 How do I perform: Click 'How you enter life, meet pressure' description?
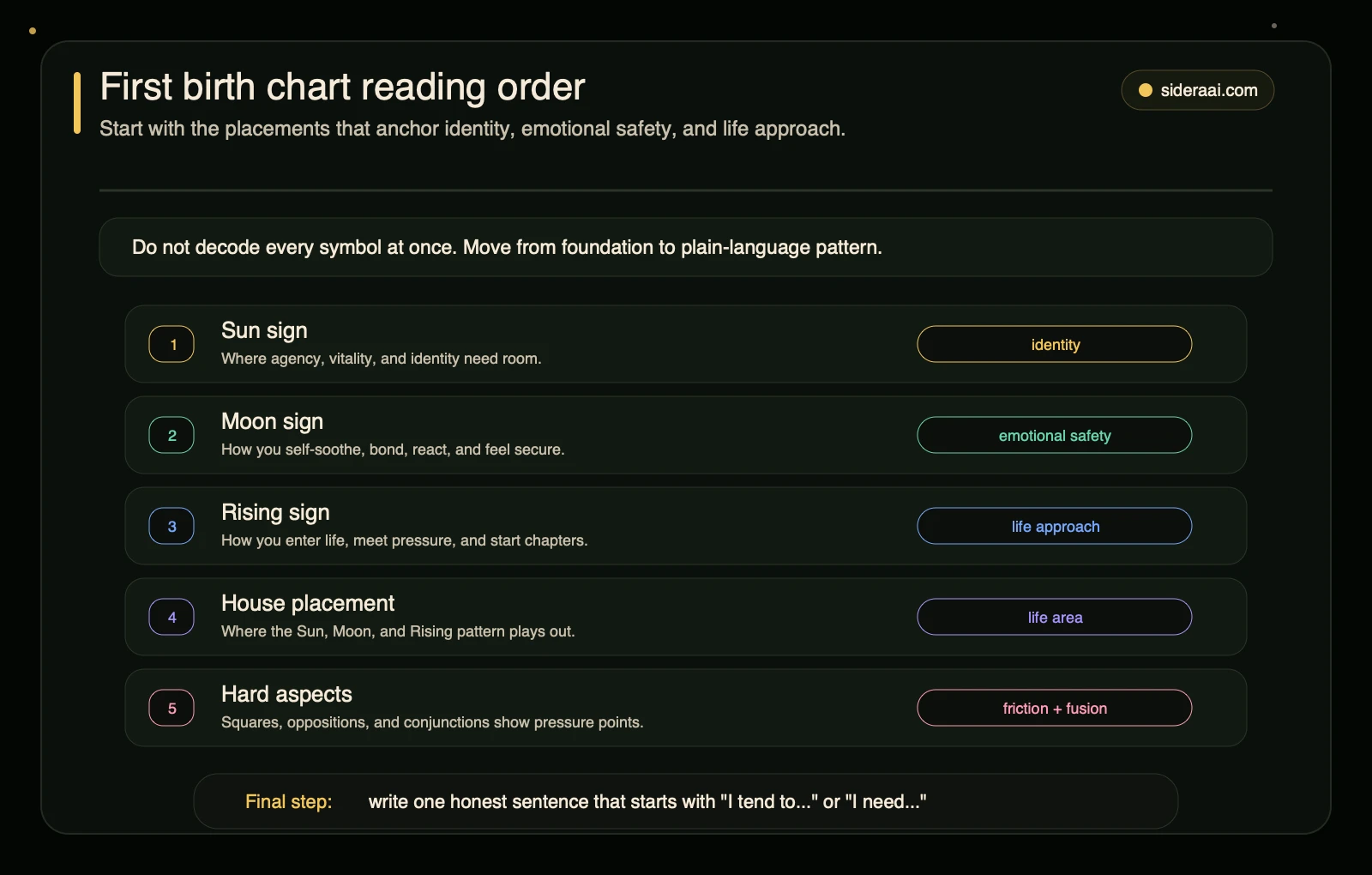click(405, 540)
